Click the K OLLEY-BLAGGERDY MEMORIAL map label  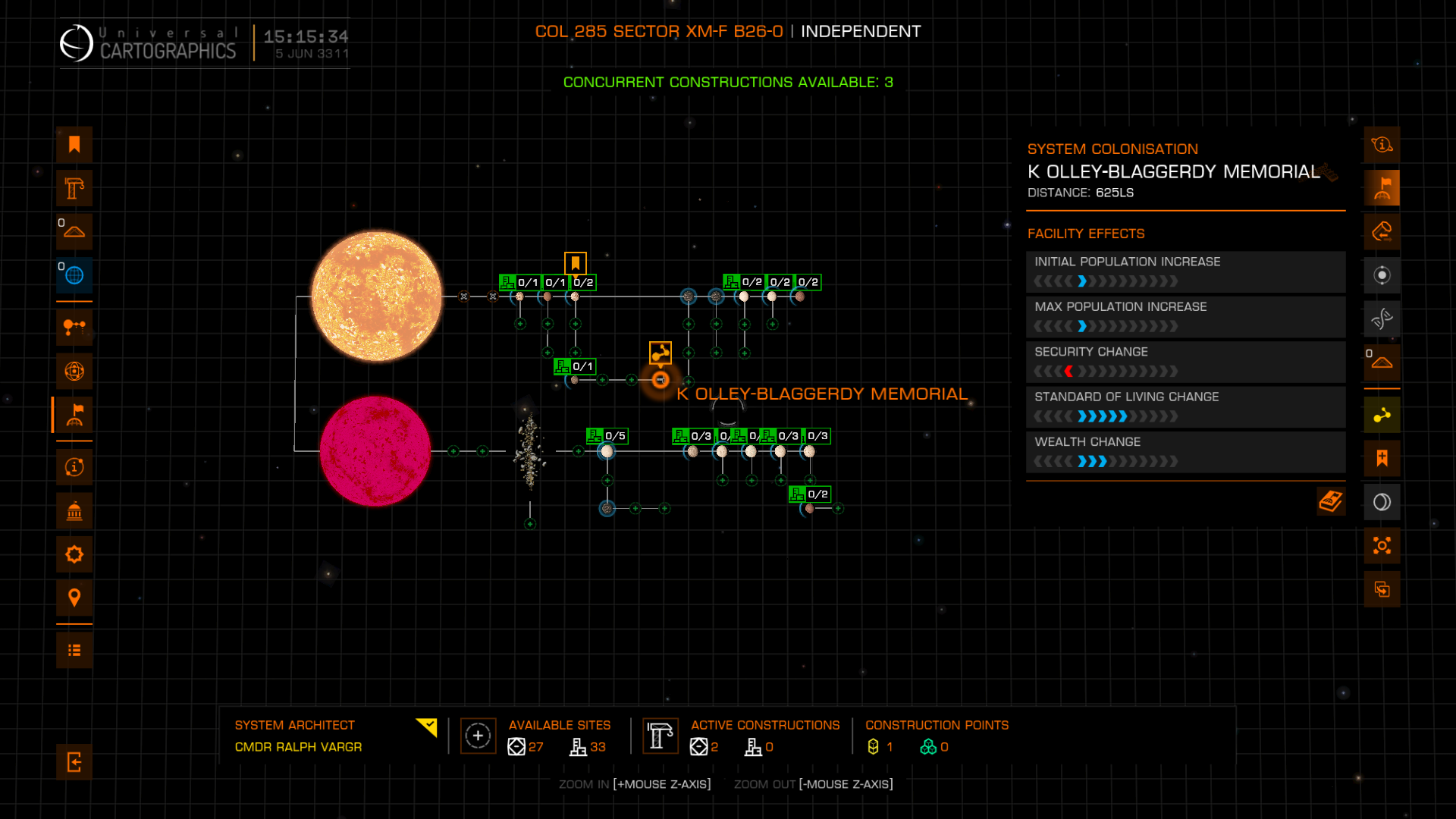click(x=822, y=394)
